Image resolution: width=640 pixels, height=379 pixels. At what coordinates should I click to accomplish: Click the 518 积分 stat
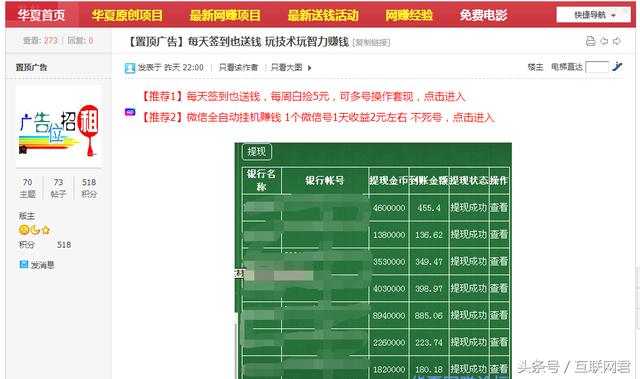tap(89, 188)
